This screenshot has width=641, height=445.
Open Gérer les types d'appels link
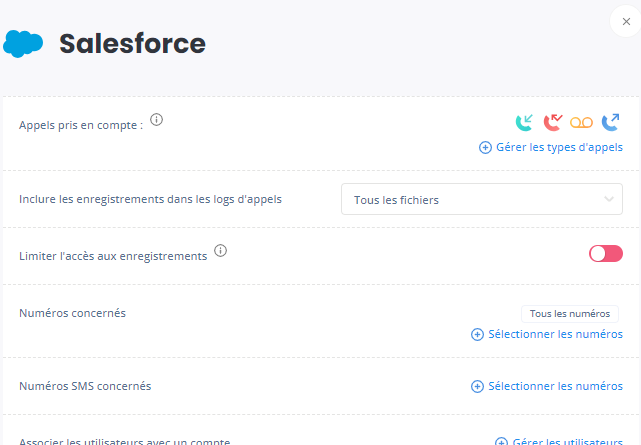tap(559, 147)
